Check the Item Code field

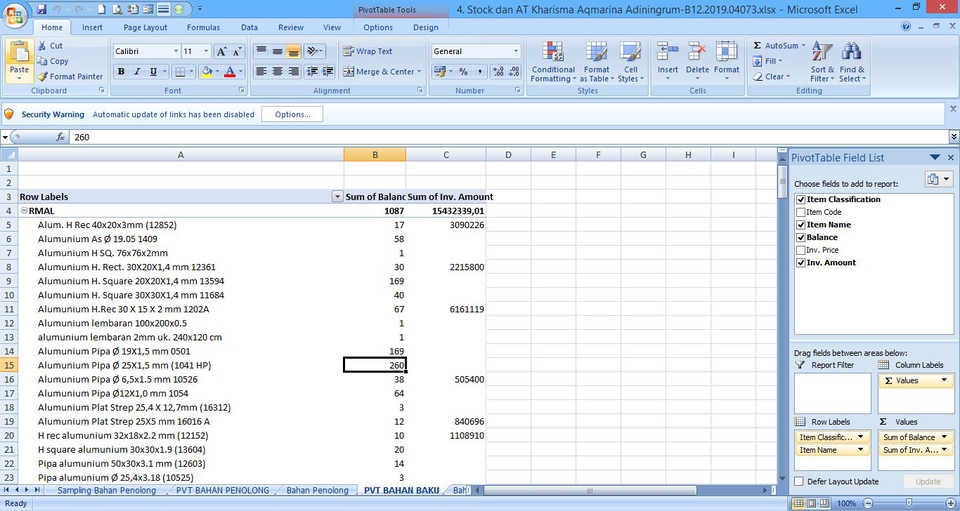click(800, 212)
